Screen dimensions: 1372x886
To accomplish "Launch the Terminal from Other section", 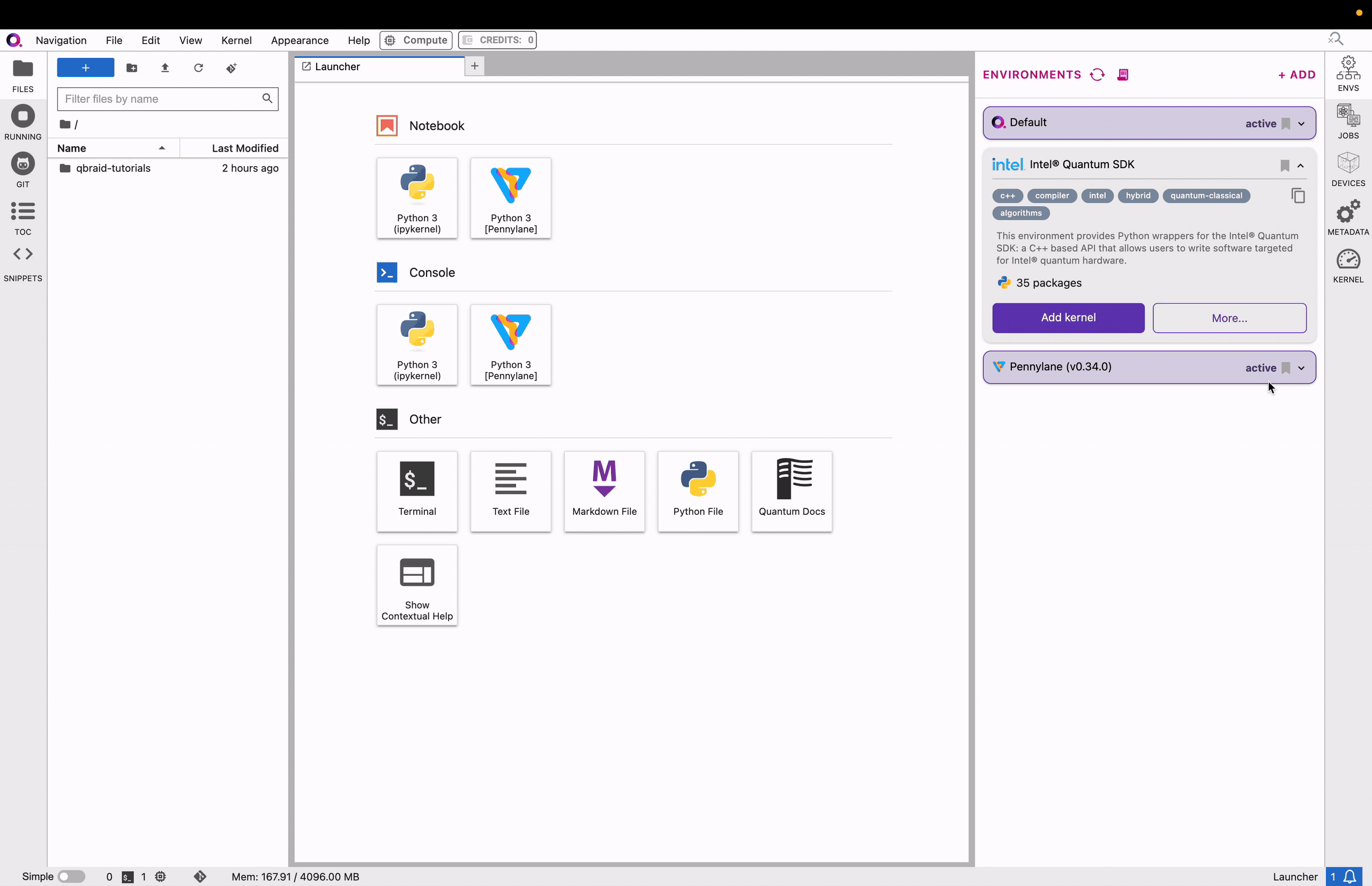I will 416,491.
